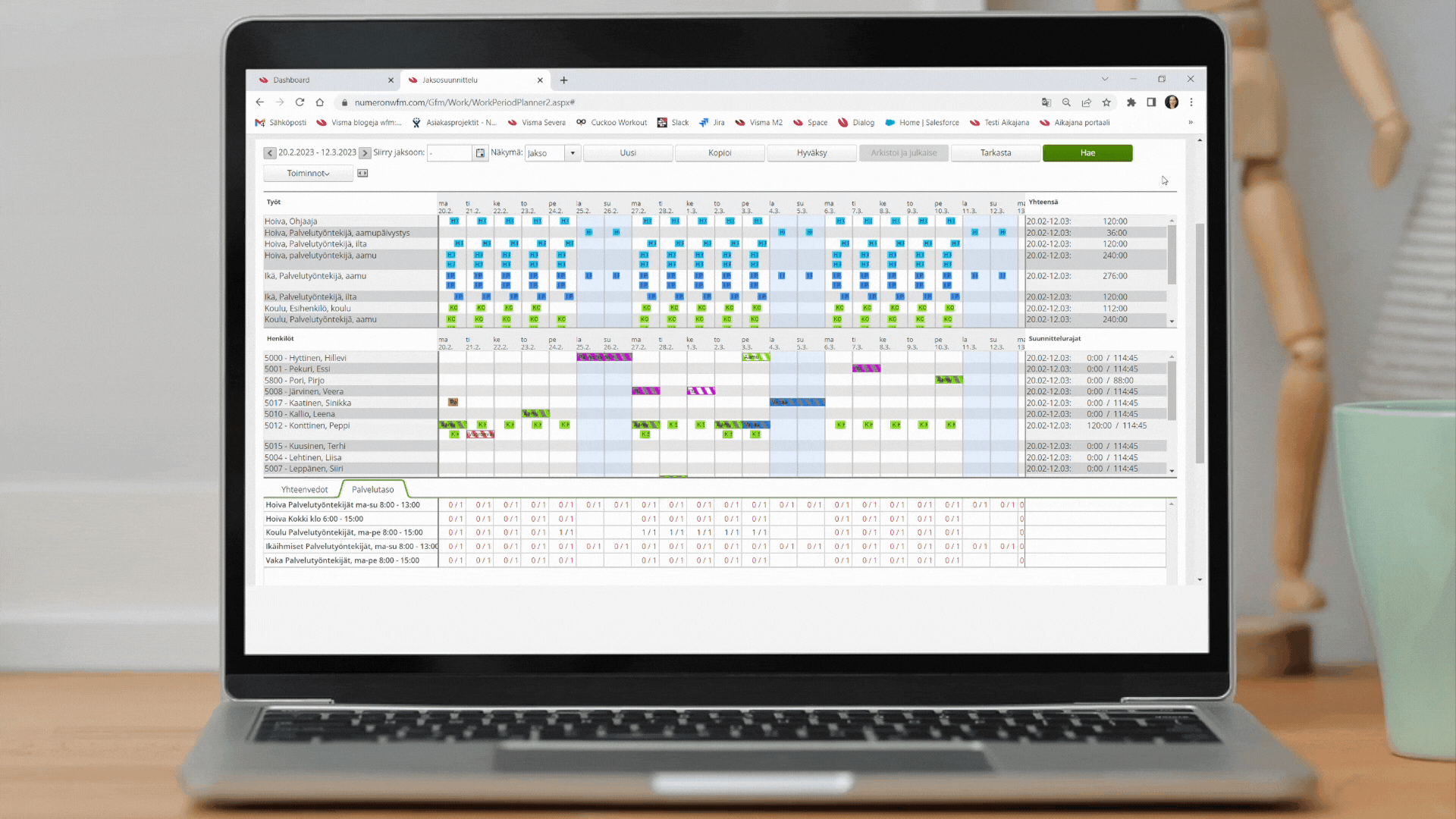Click the Uusi new entry button

tap(628, 152)
